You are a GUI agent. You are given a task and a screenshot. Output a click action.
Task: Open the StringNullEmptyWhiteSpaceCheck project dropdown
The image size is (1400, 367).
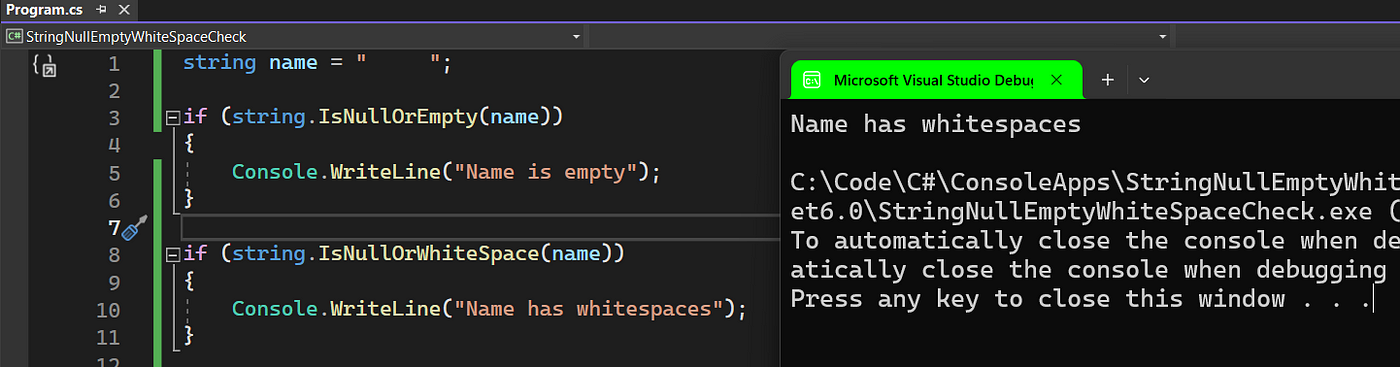pos(294,36)
